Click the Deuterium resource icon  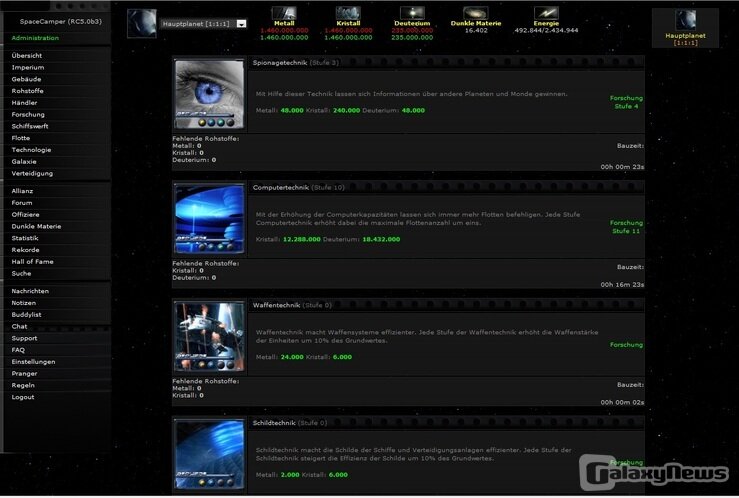tap(411, 13)
